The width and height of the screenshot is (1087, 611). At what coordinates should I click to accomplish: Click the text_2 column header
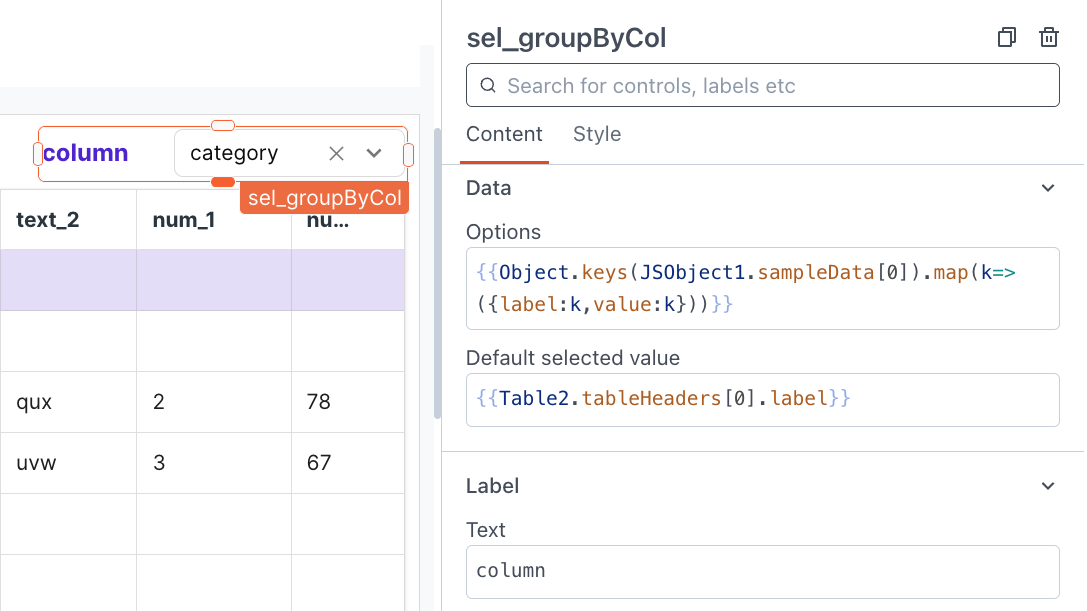[48, 220]
